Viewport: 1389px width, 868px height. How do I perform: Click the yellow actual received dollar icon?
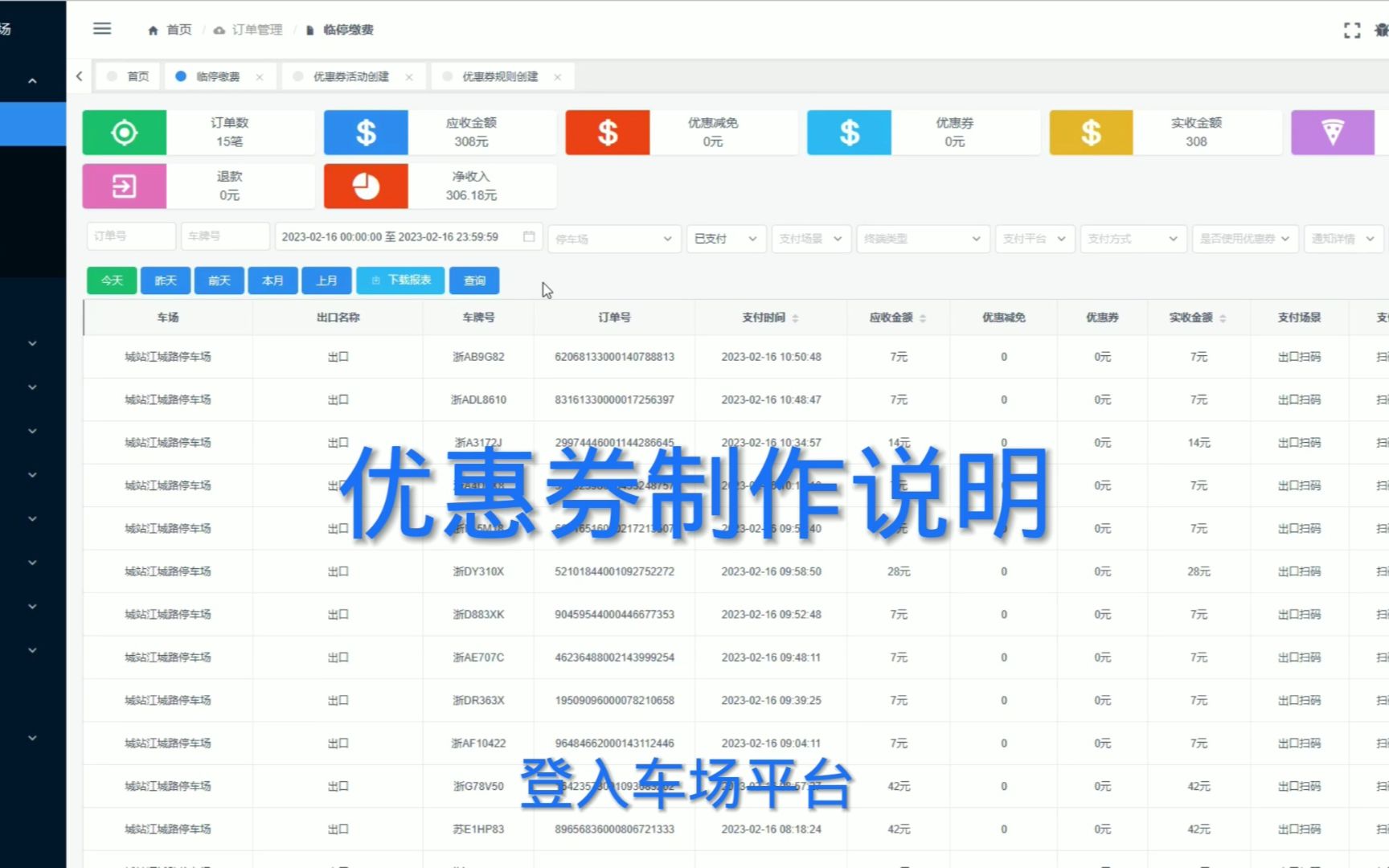[1091, 132]
